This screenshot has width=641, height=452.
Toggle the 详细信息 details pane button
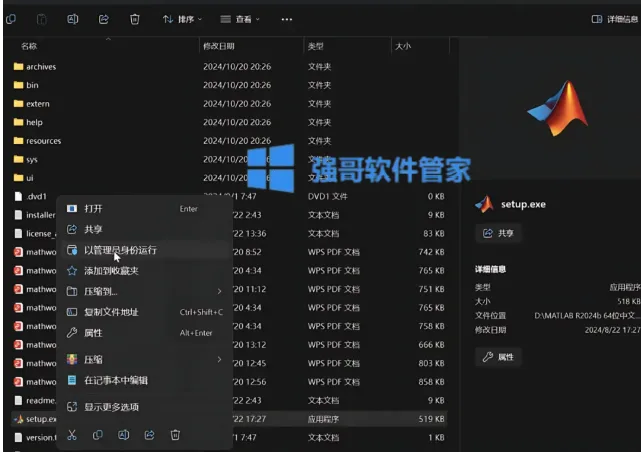tap(615, 19)
